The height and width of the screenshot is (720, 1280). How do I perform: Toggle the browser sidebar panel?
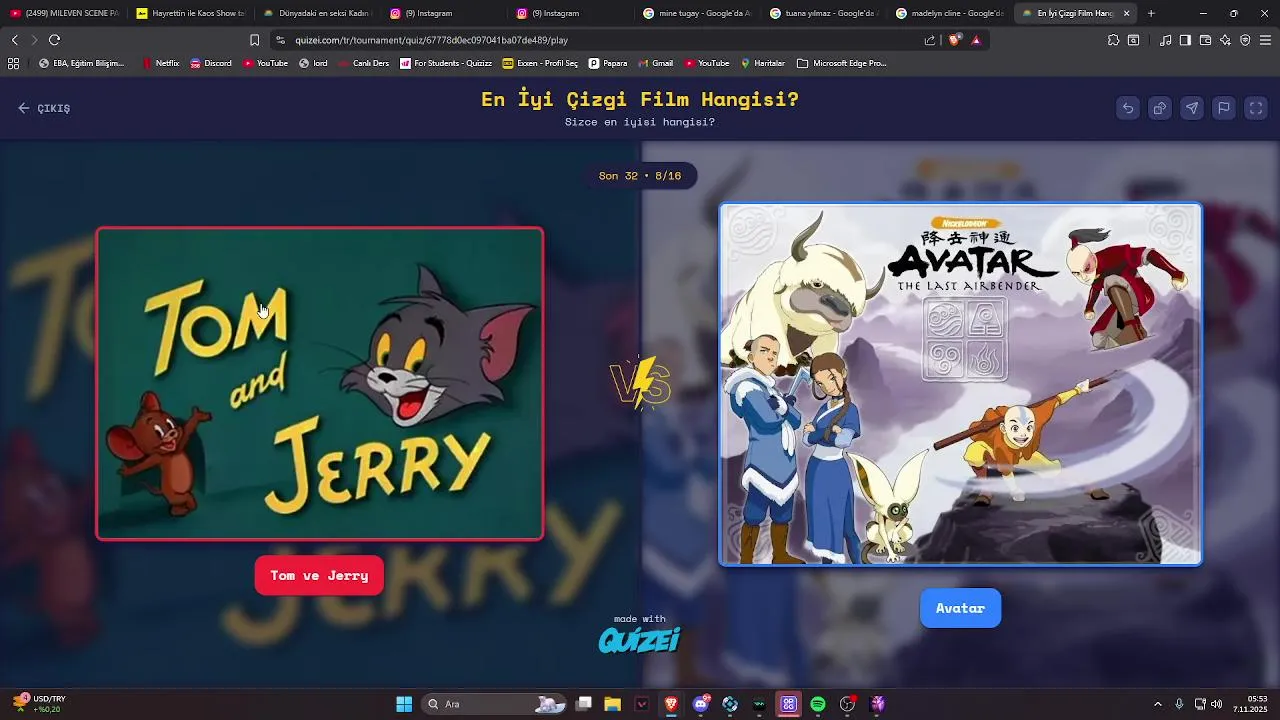1185,40
